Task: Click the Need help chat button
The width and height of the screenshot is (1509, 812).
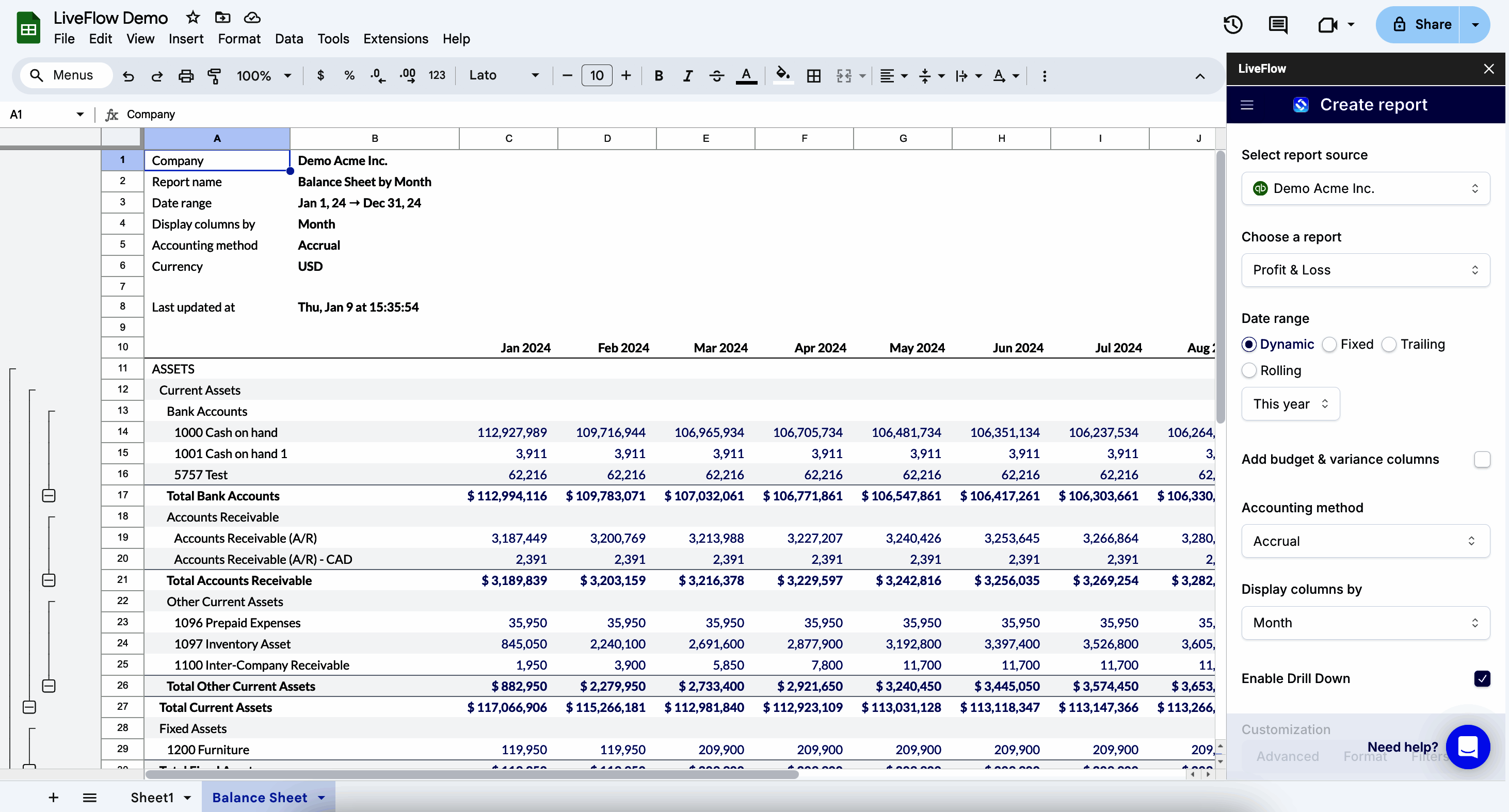Action: tap(1467, 746)
